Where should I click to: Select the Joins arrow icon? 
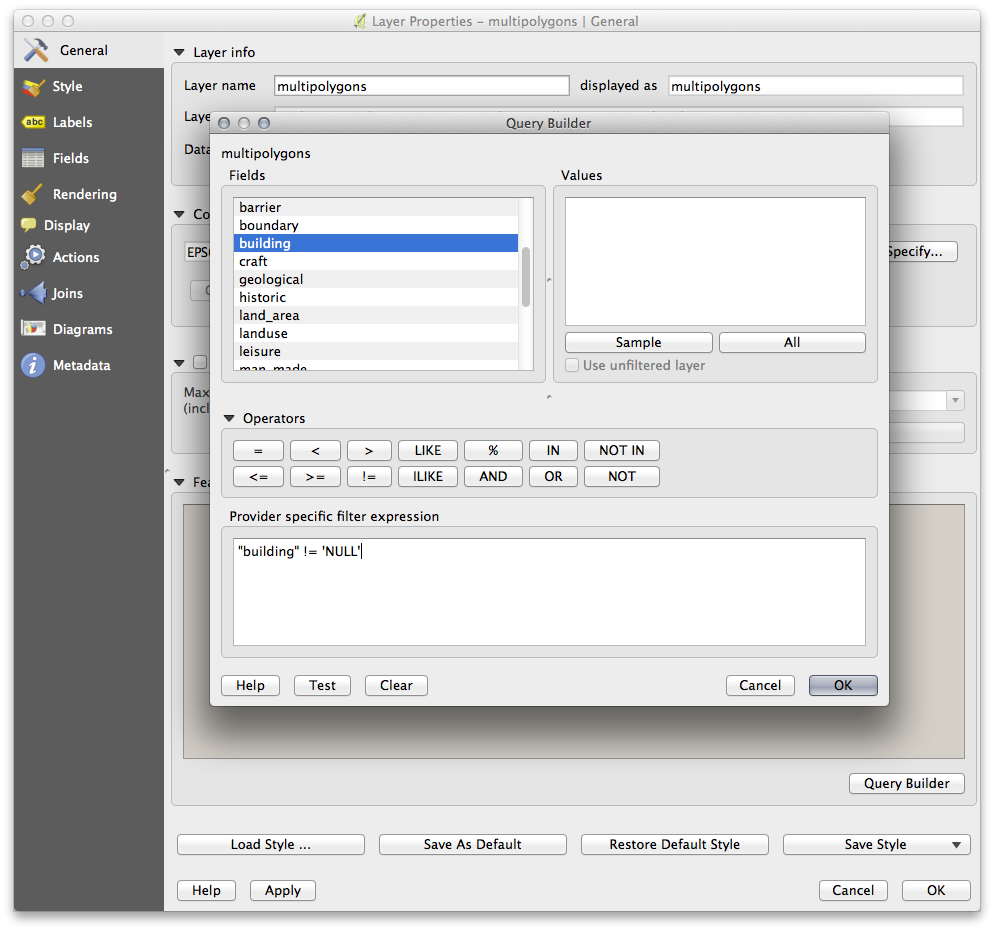click(x=34, y=293)
